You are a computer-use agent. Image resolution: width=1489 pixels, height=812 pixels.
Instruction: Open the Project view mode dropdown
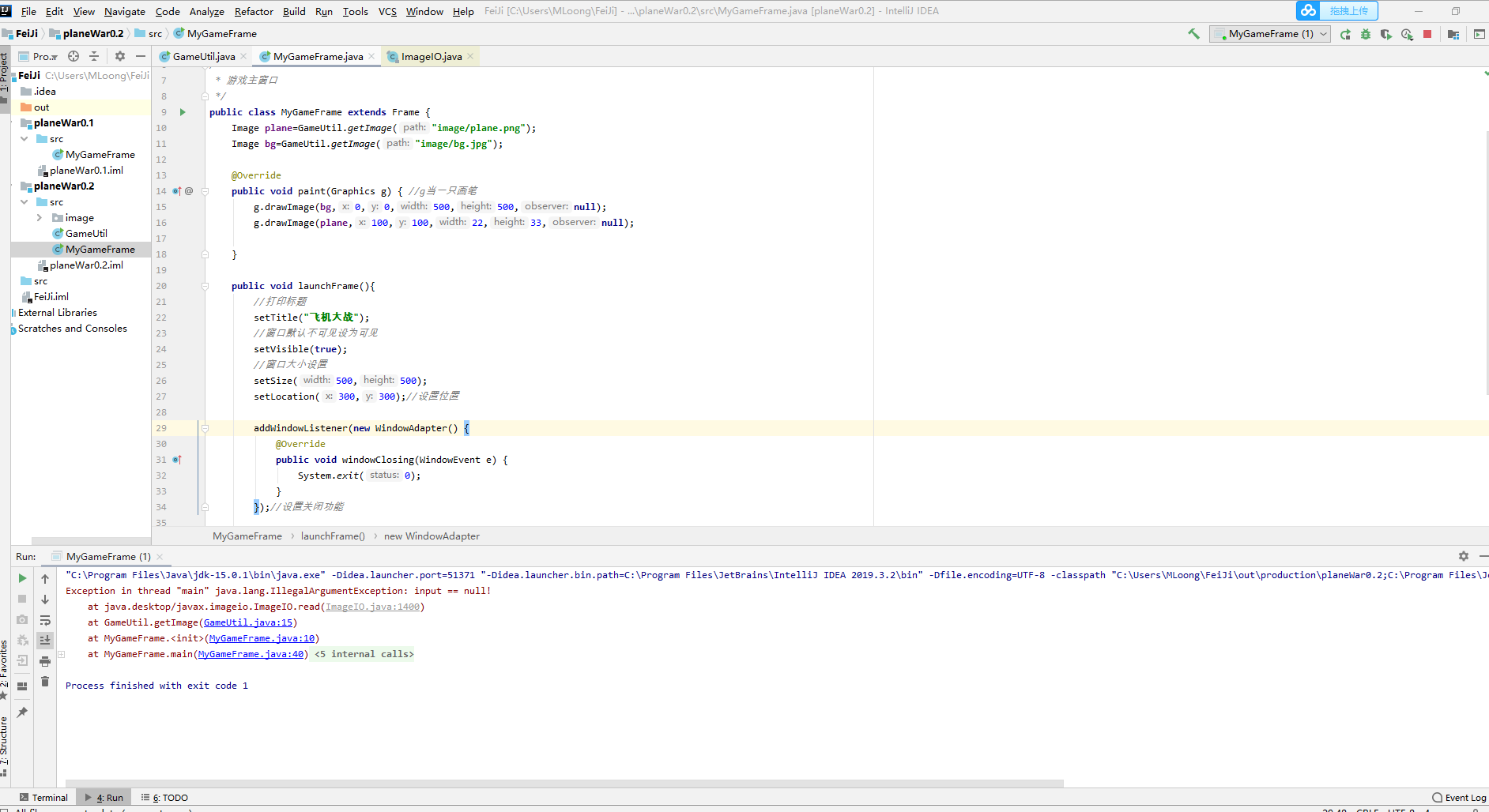[38, 56]
